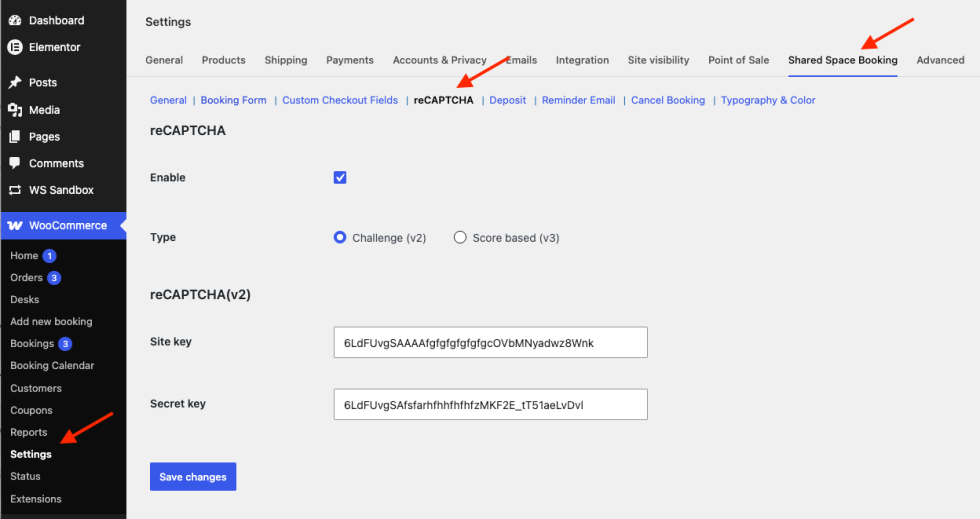This screenshot has width=980, height=519.
Task: Click the Save changes button
Action: point(193,476)
